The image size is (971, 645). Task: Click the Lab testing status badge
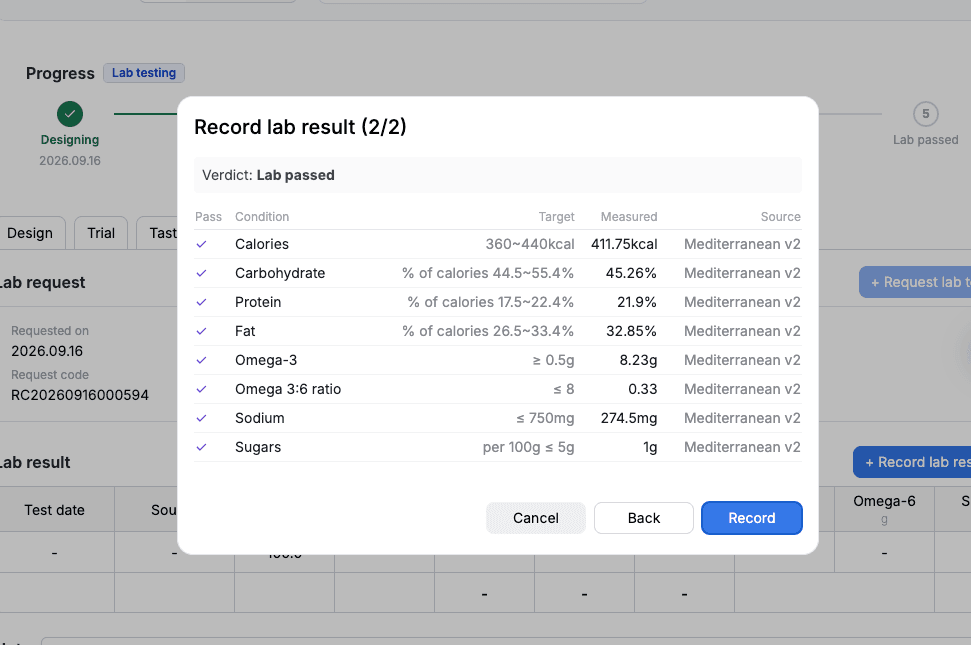click(144, 73)
